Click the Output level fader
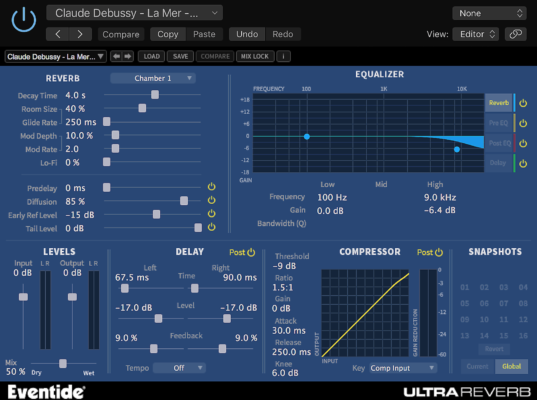 point(72,297)
